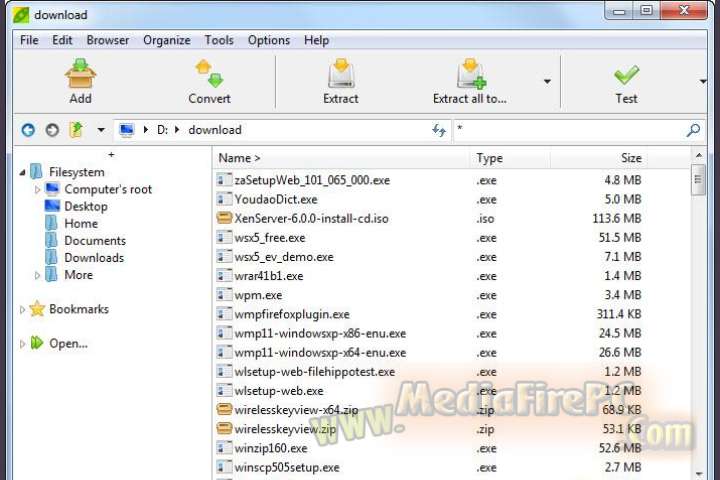
Task: Open the navigation history dropdown arrow
Action: pyautogui.click(x=101, y=130)
